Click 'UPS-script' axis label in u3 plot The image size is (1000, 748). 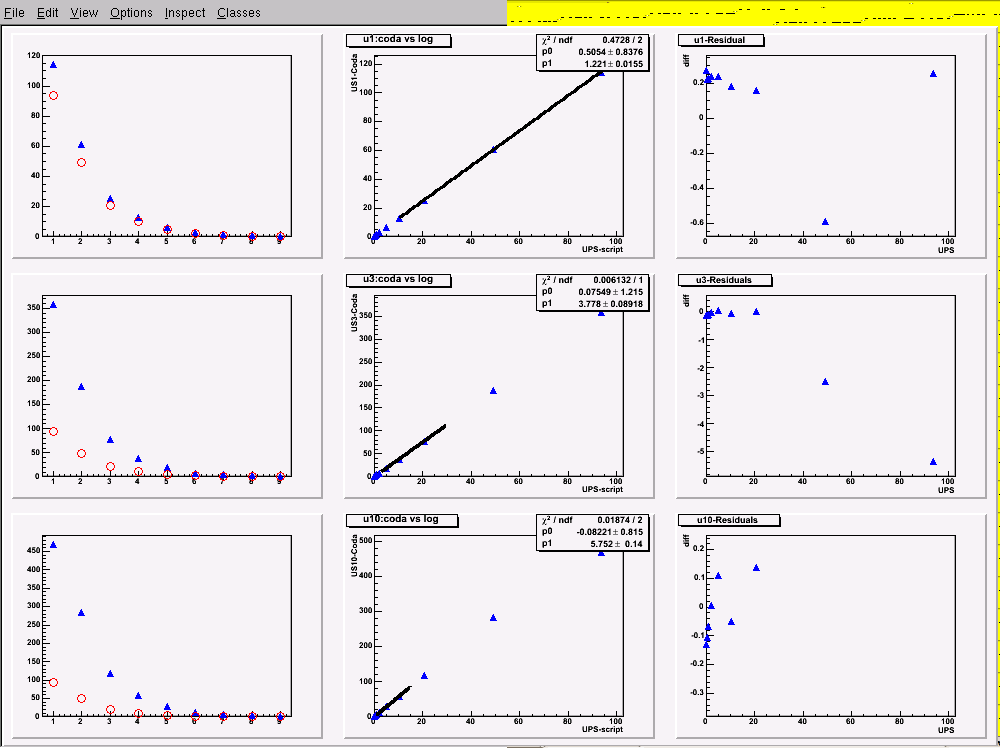click(x=602, y=490)
